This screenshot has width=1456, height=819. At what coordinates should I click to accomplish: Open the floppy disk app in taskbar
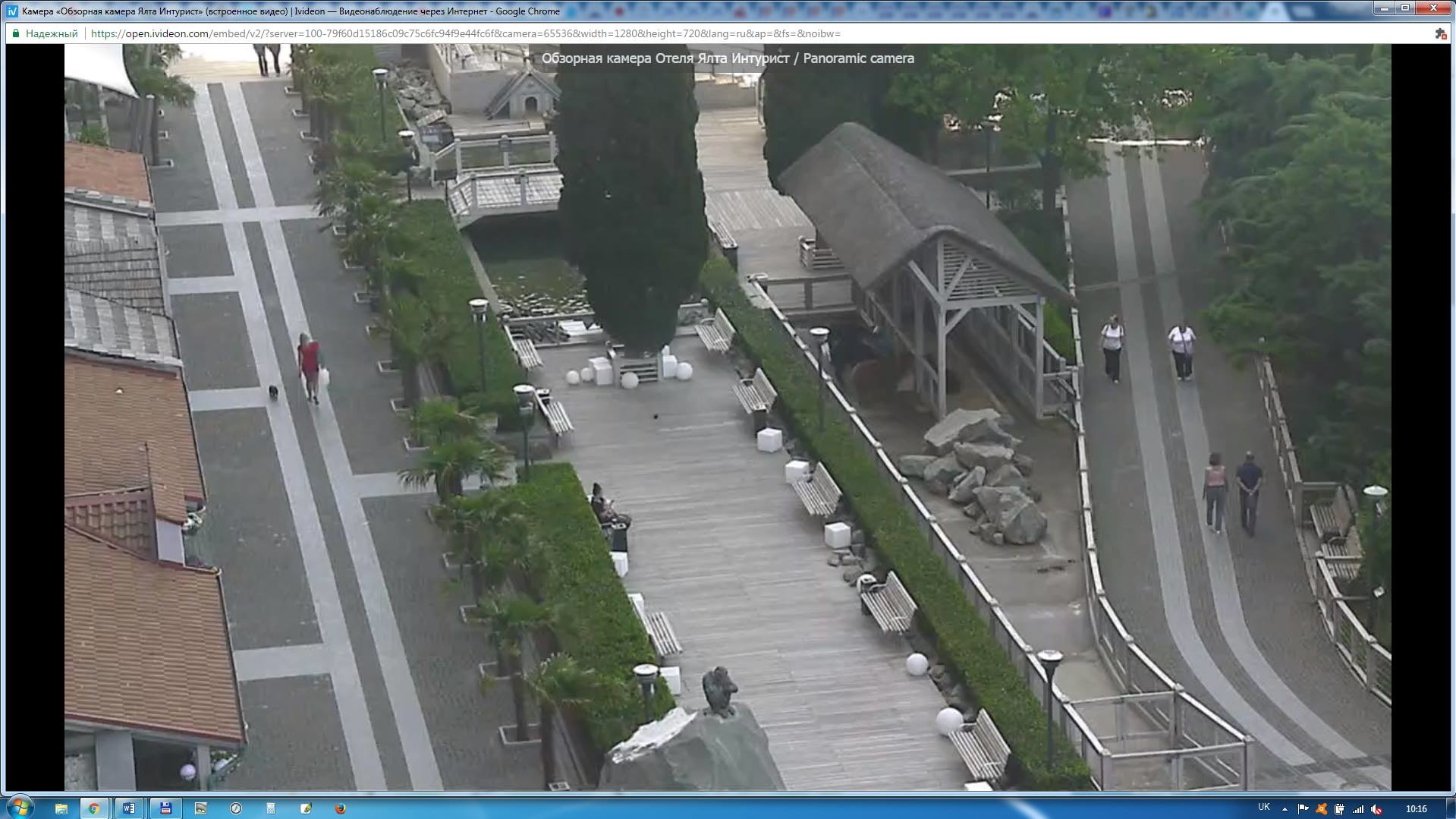[x=165, y=808]
